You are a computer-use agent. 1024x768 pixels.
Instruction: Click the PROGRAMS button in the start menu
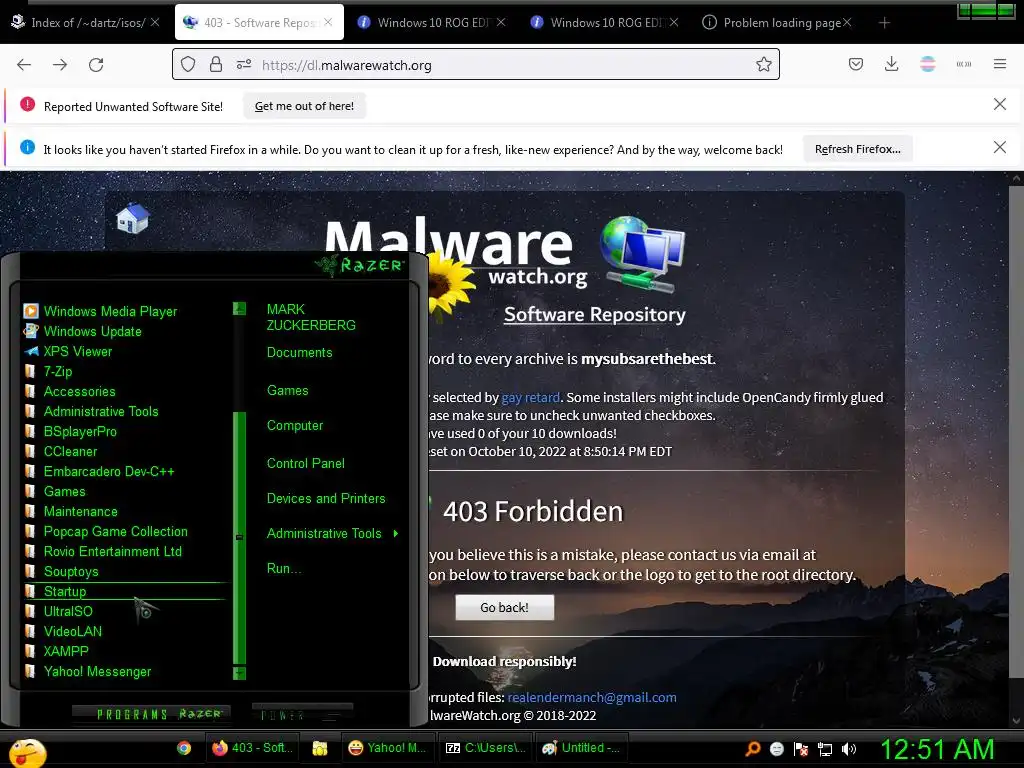click(151, 714)
